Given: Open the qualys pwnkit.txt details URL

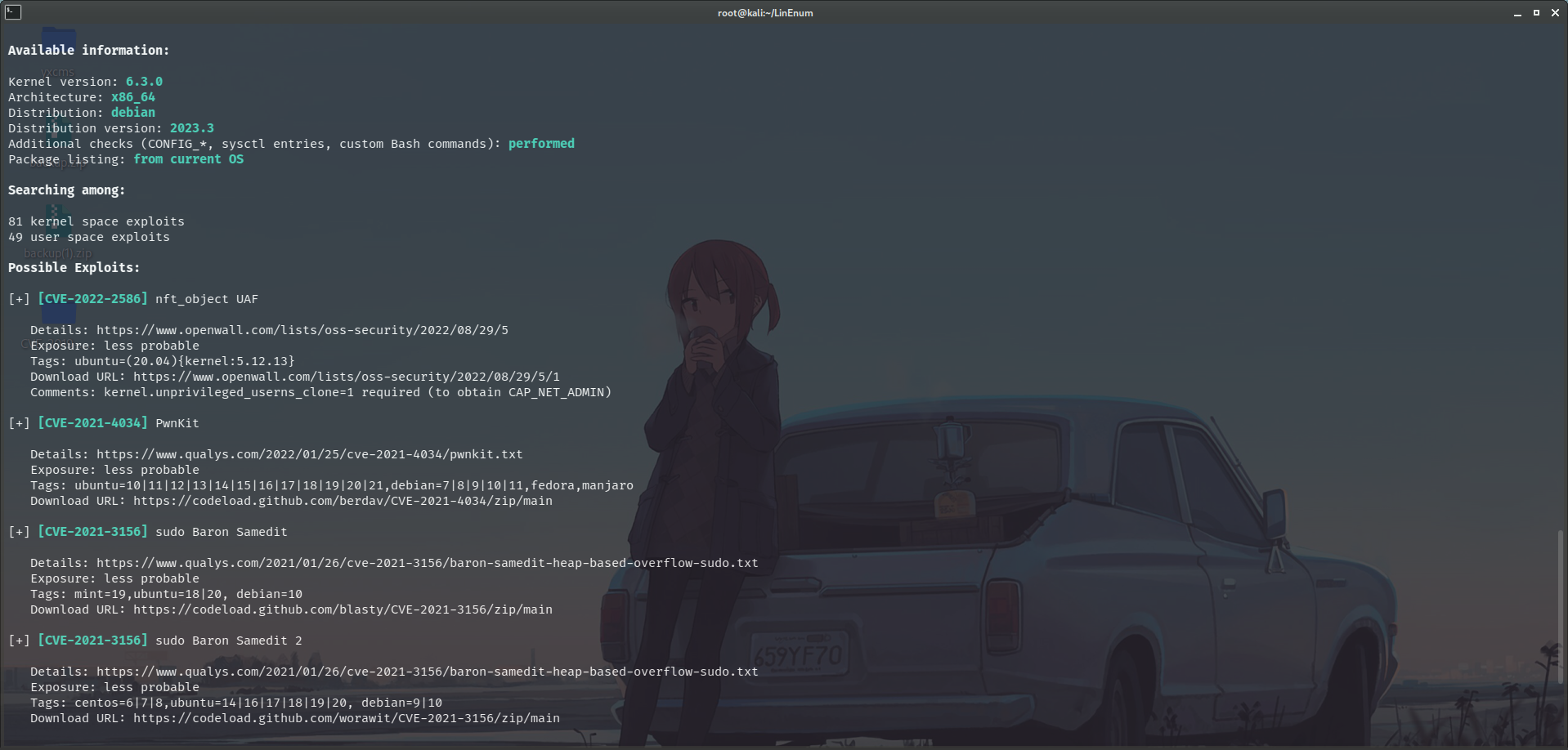Looking at the screenshot, I should (x=310, y=454).
